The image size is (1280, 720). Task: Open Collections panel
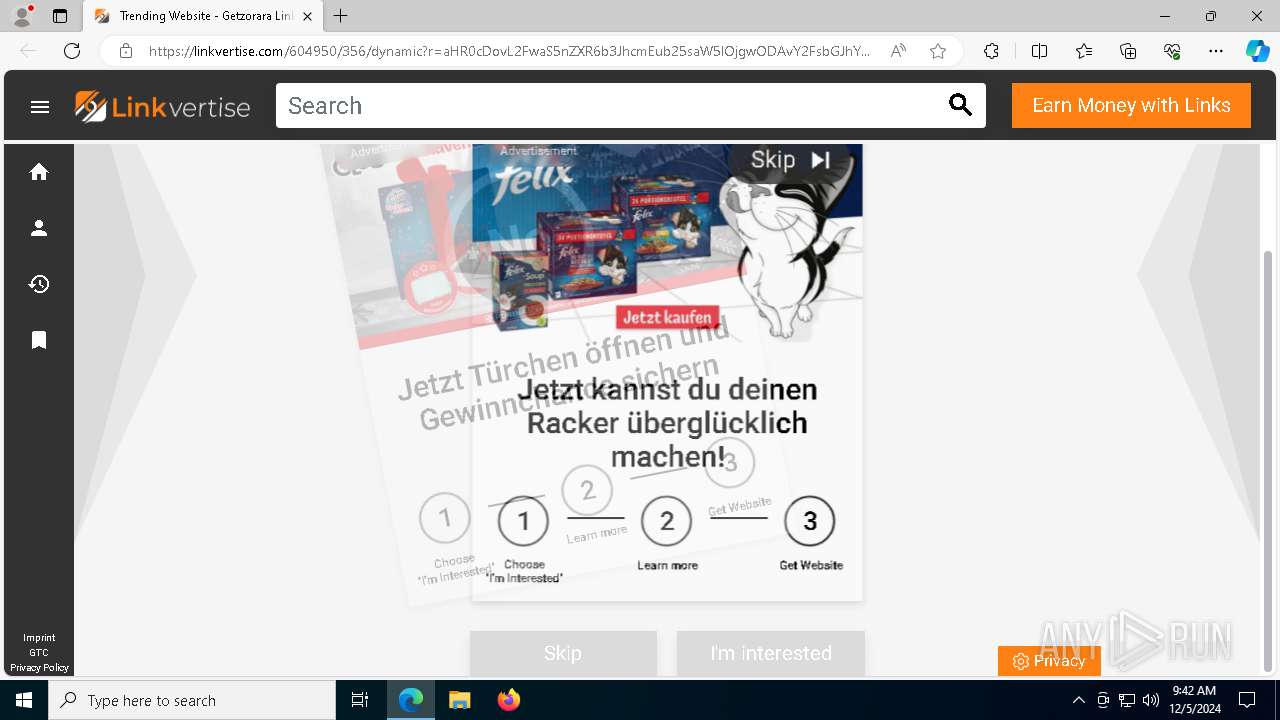tap(1128, 51)
